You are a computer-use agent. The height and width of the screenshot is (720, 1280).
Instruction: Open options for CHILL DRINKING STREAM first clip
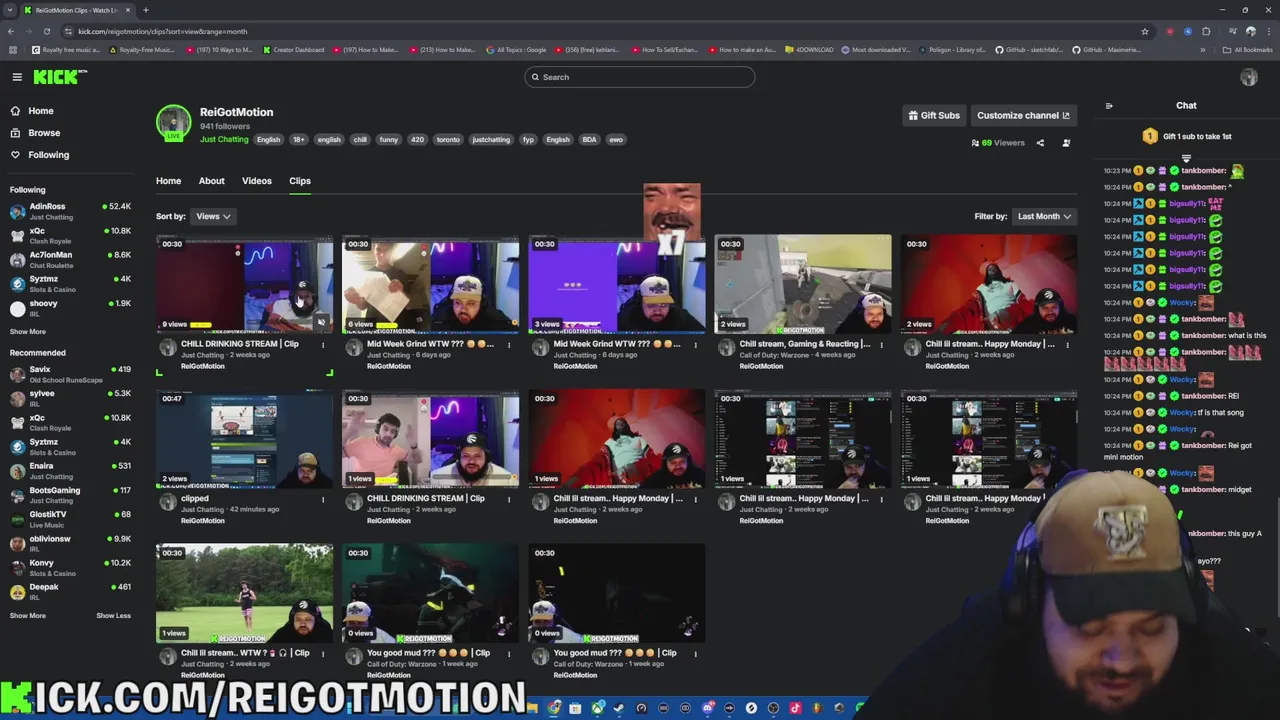(323, 345)
